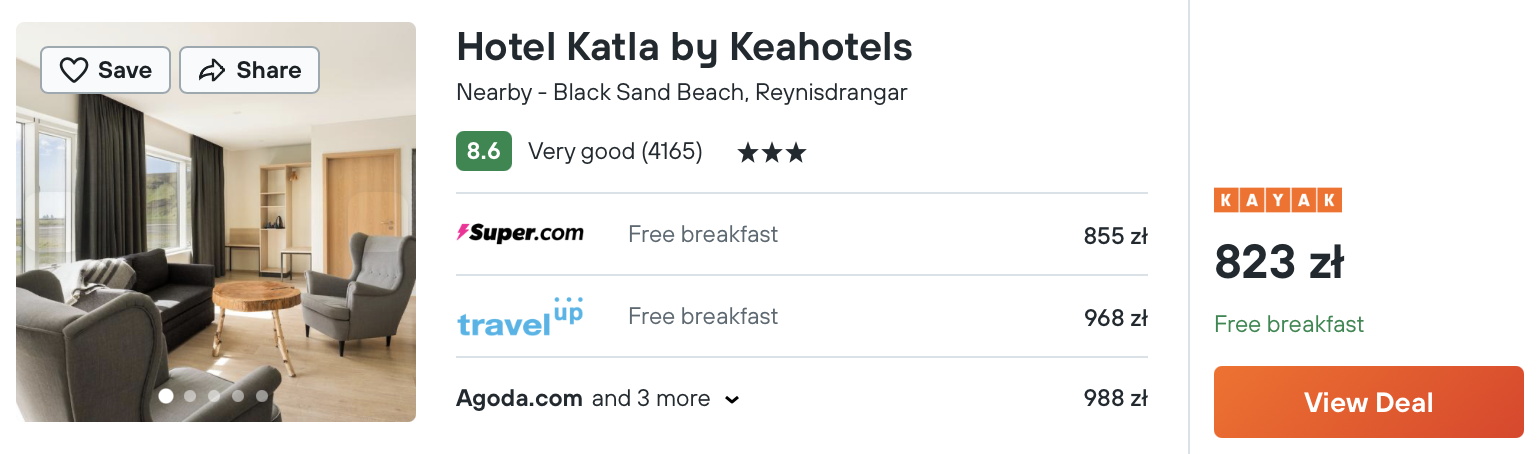Image resolution: width=1540 pixels, height=454 pixels.
Task: Open the Super.com 855 zł deal
Action: tap(802, 234)
